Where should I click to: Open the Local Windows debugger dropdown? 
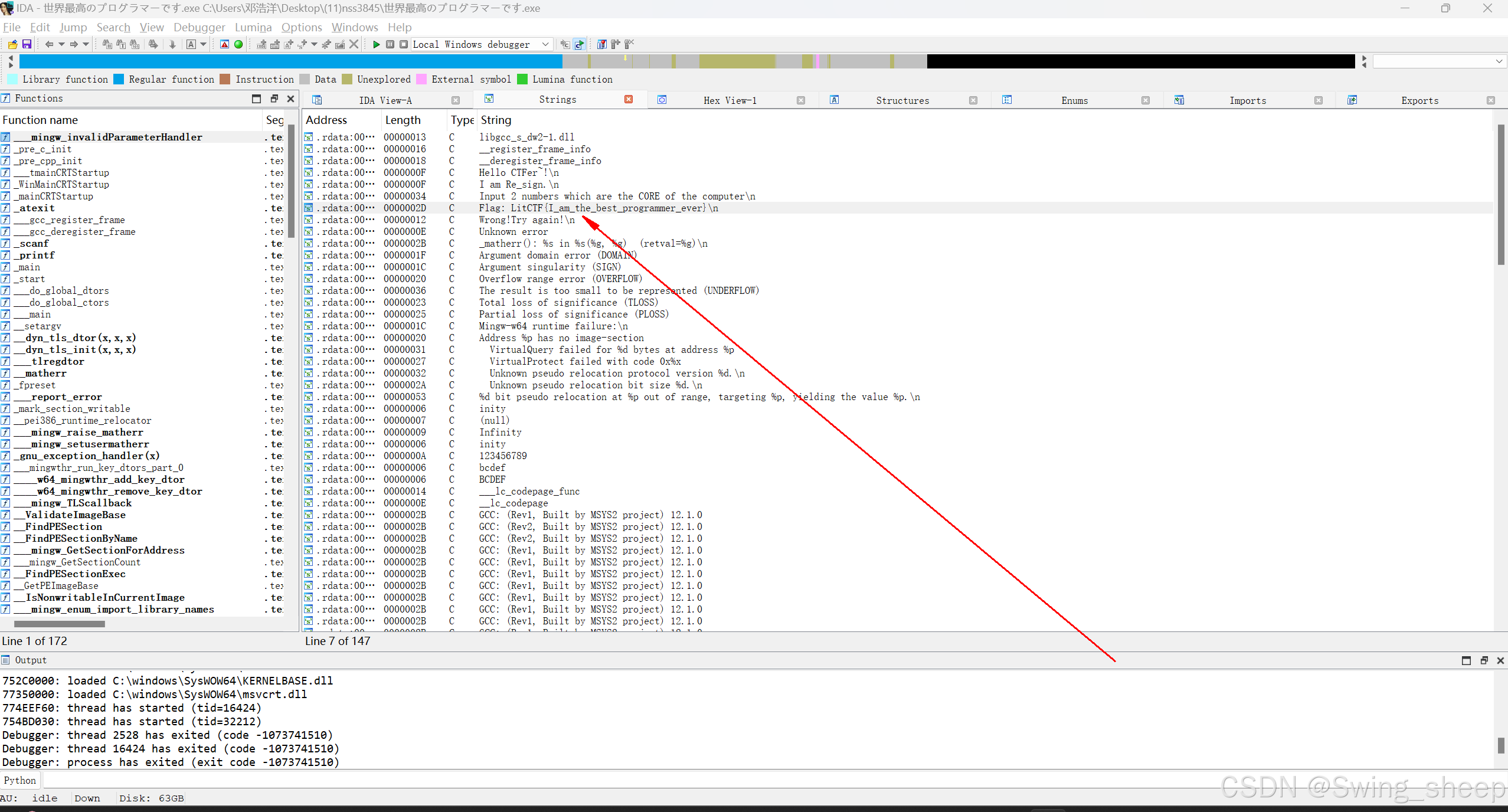tap(545, 44)
